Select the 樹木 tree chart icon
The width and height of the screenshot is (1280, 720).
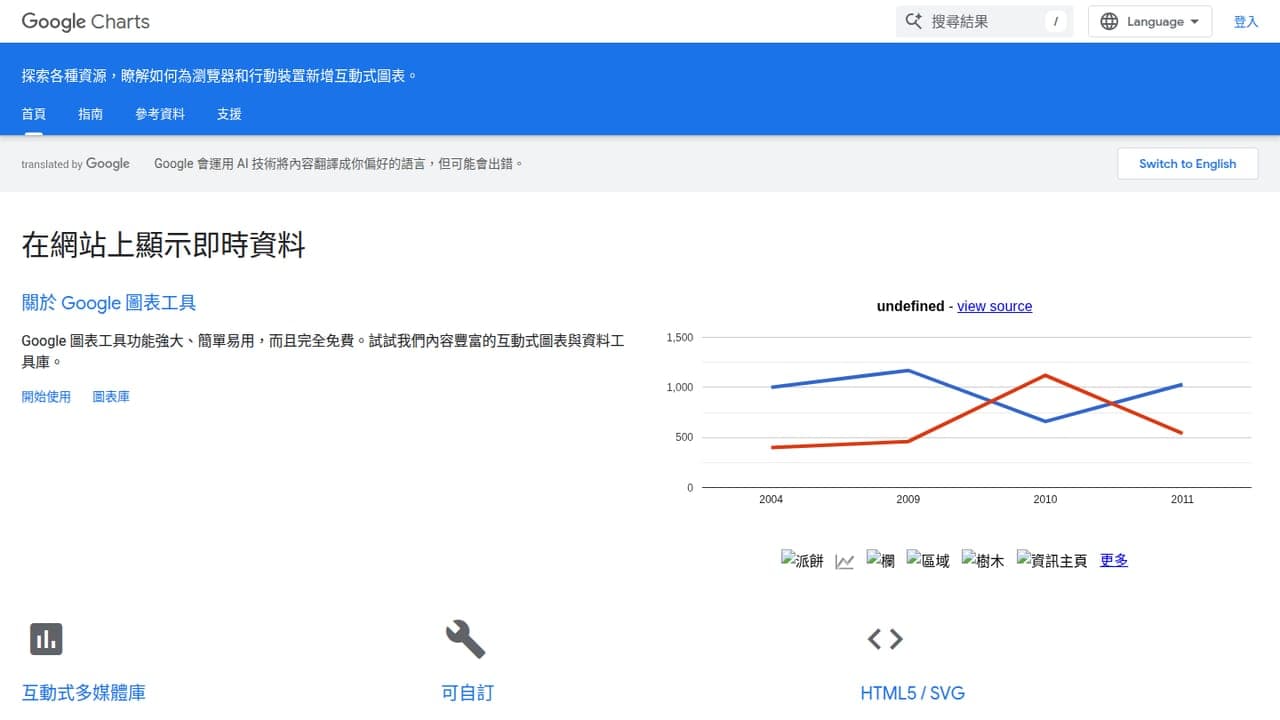pyautogui.click(x=982, y=561)
